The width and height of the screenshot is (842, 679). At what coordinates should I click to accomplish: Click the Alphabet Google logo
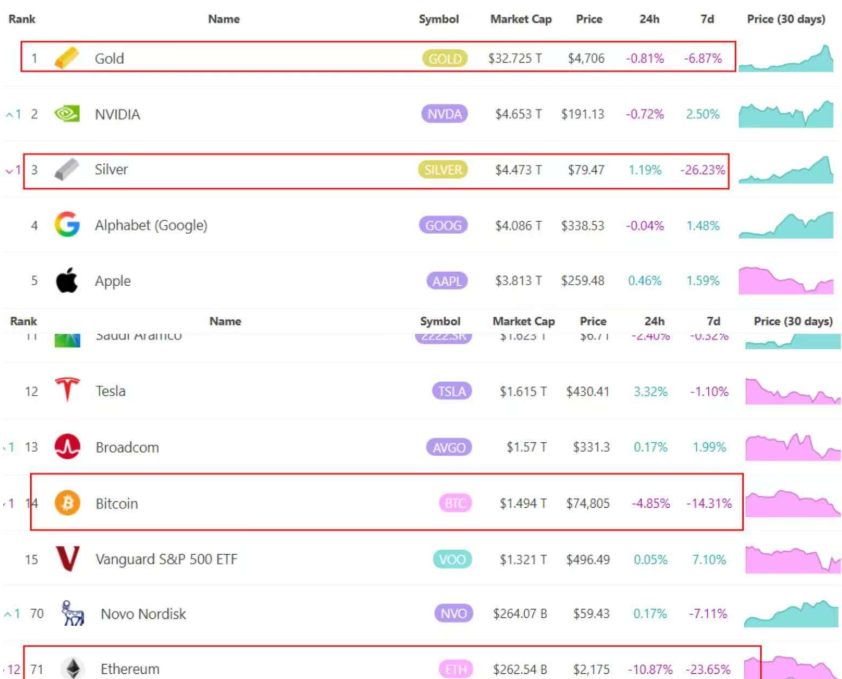(x=67, y=225)
